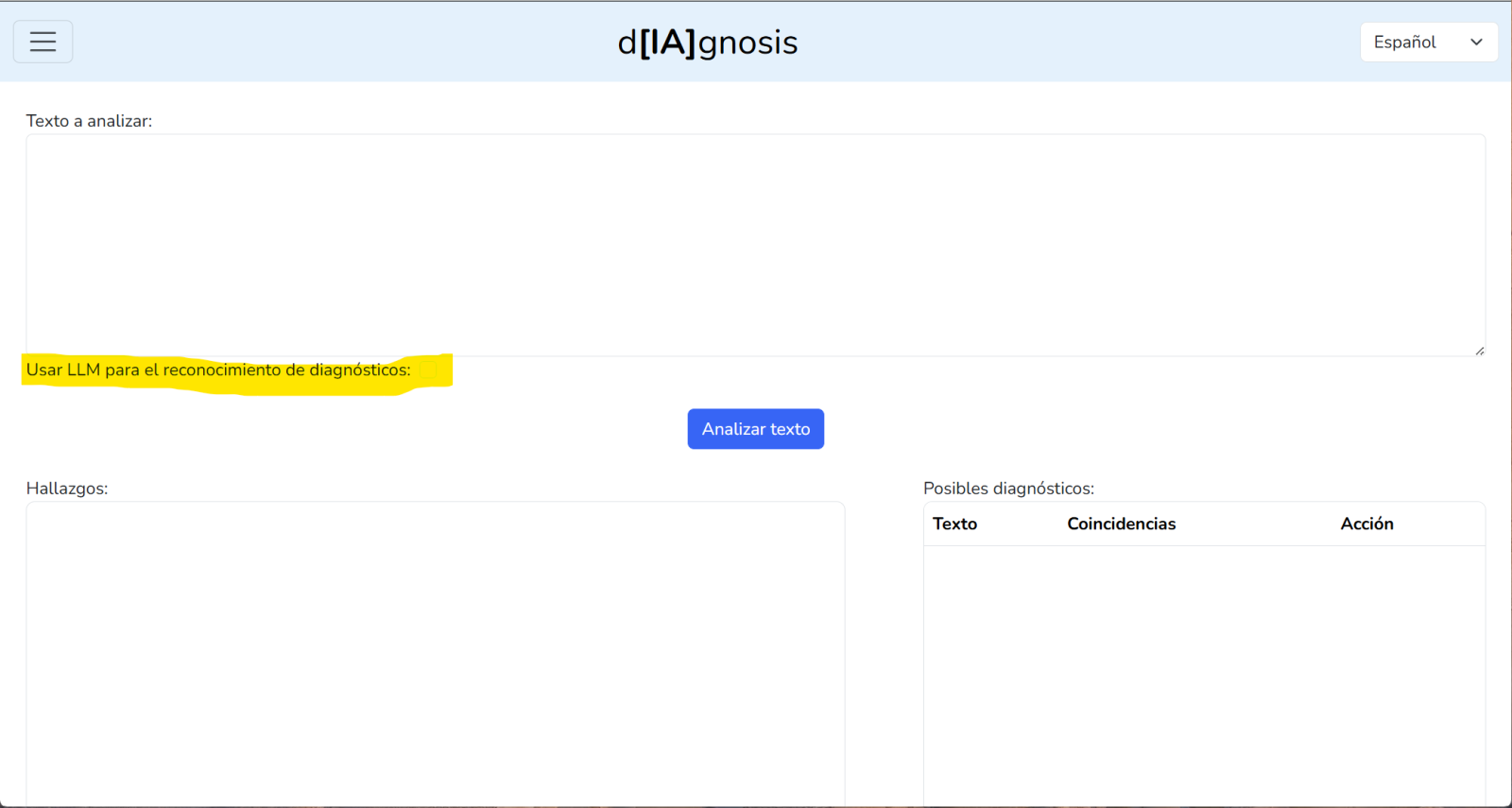This screenshot has width=1512, height=808.
Task: Click the bold [IA] part of logo
Action: (667, 43)
